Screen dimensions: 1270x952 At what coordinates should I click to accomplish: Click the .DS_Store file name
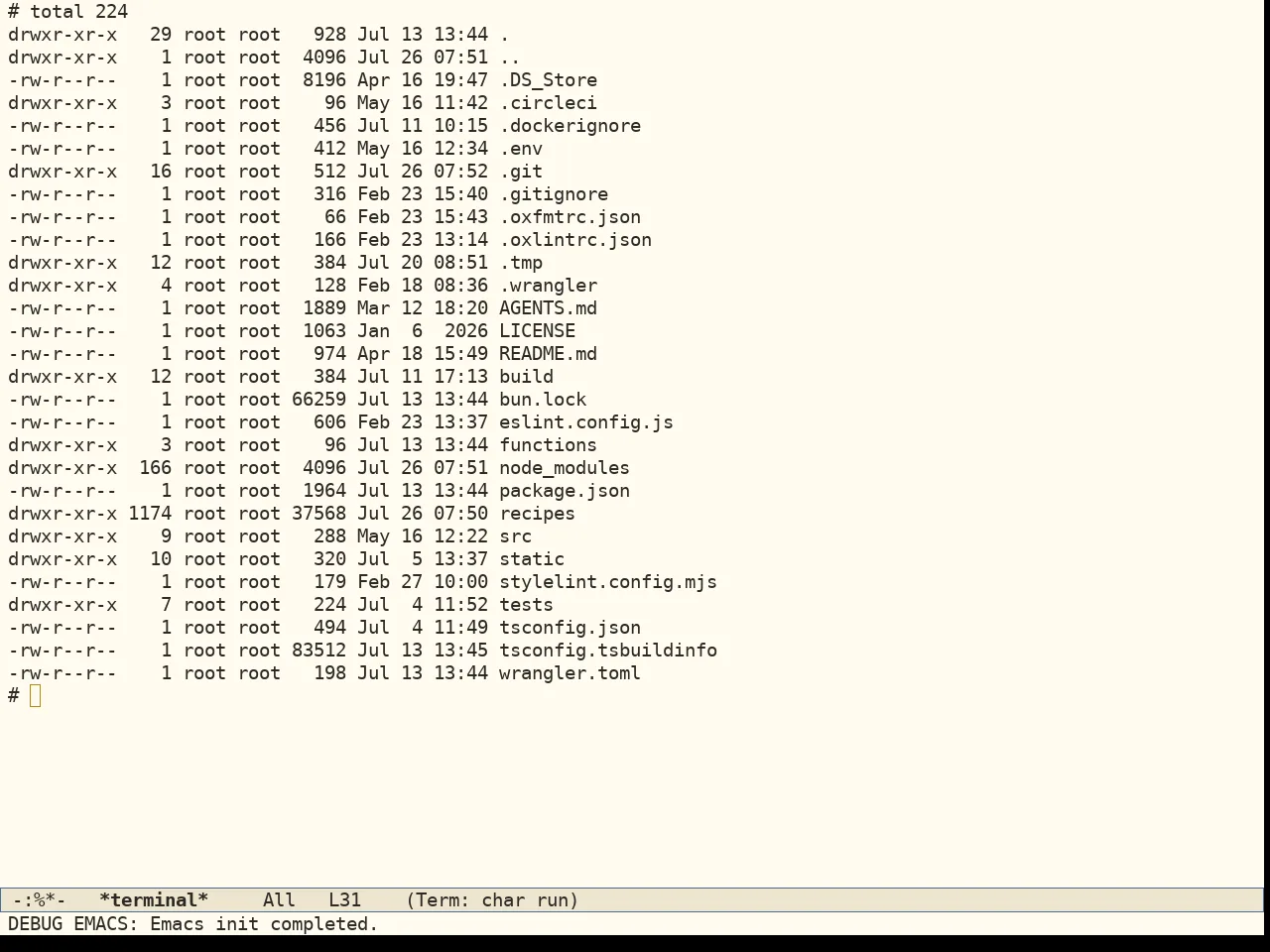click(x=548, y=80)
